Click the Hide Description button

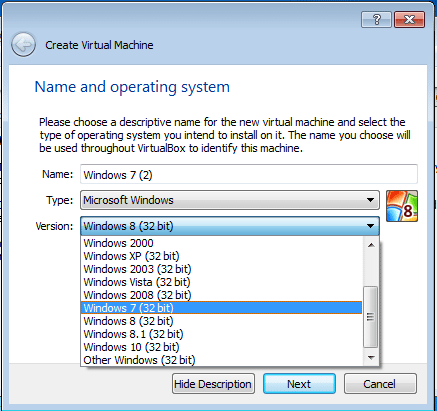(213, 384)
